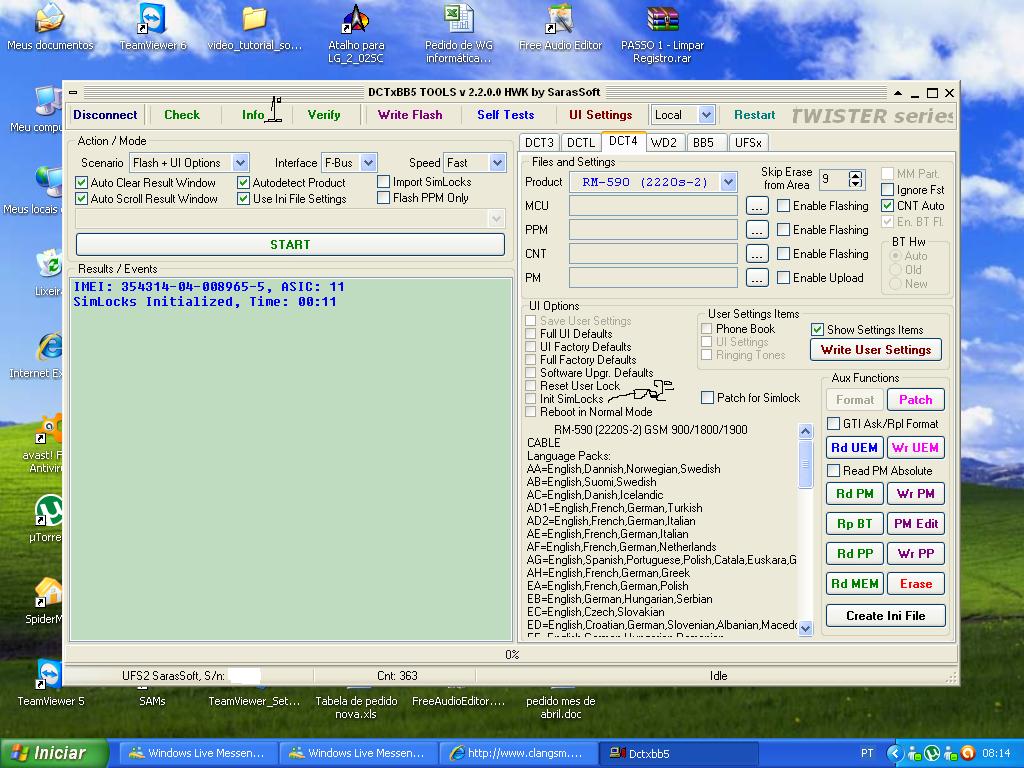The width and height of the screenshot is (1024, 768).
Task: Click the DCT4 tab
Action: 623,141
